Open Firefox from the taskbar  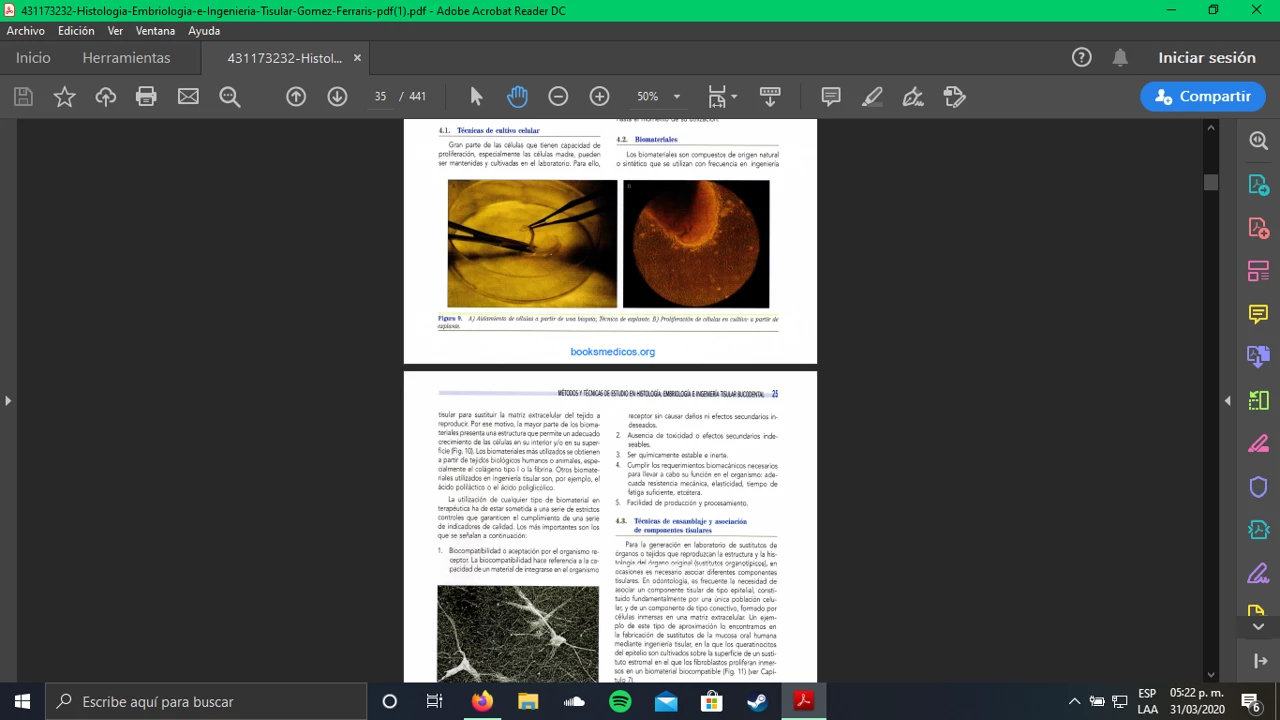482,702
